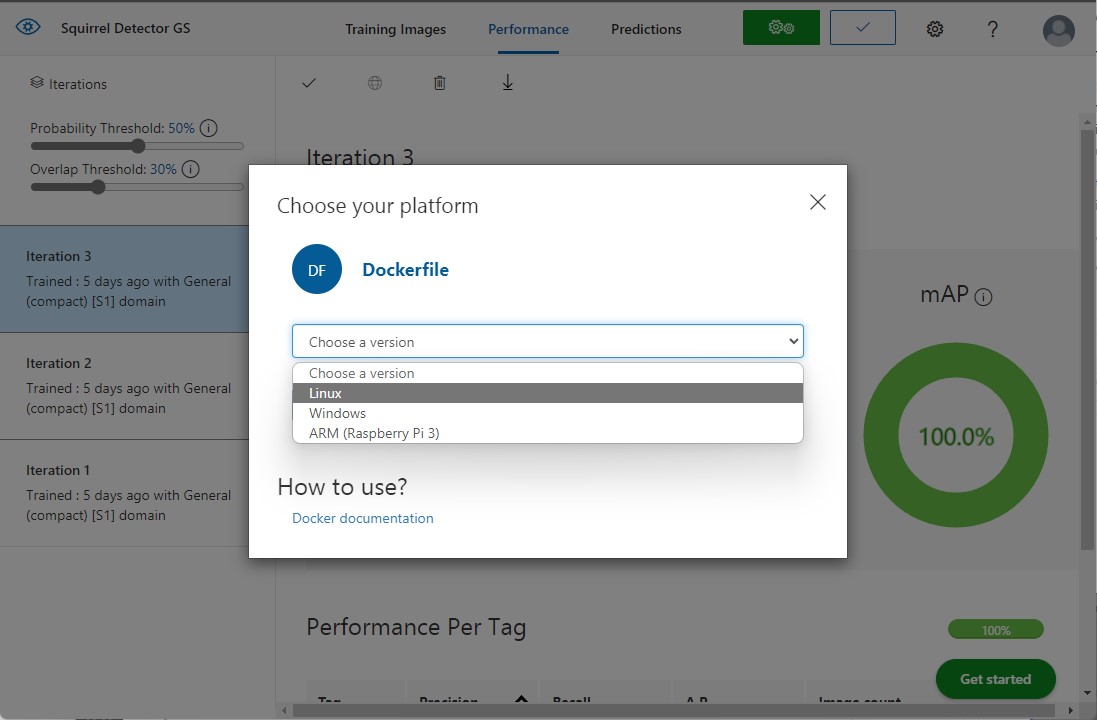The width and height of the screenshot is (1097, 720).
Task: Adjust the Overlap Threshold slider handle
Action: [99, 187]
